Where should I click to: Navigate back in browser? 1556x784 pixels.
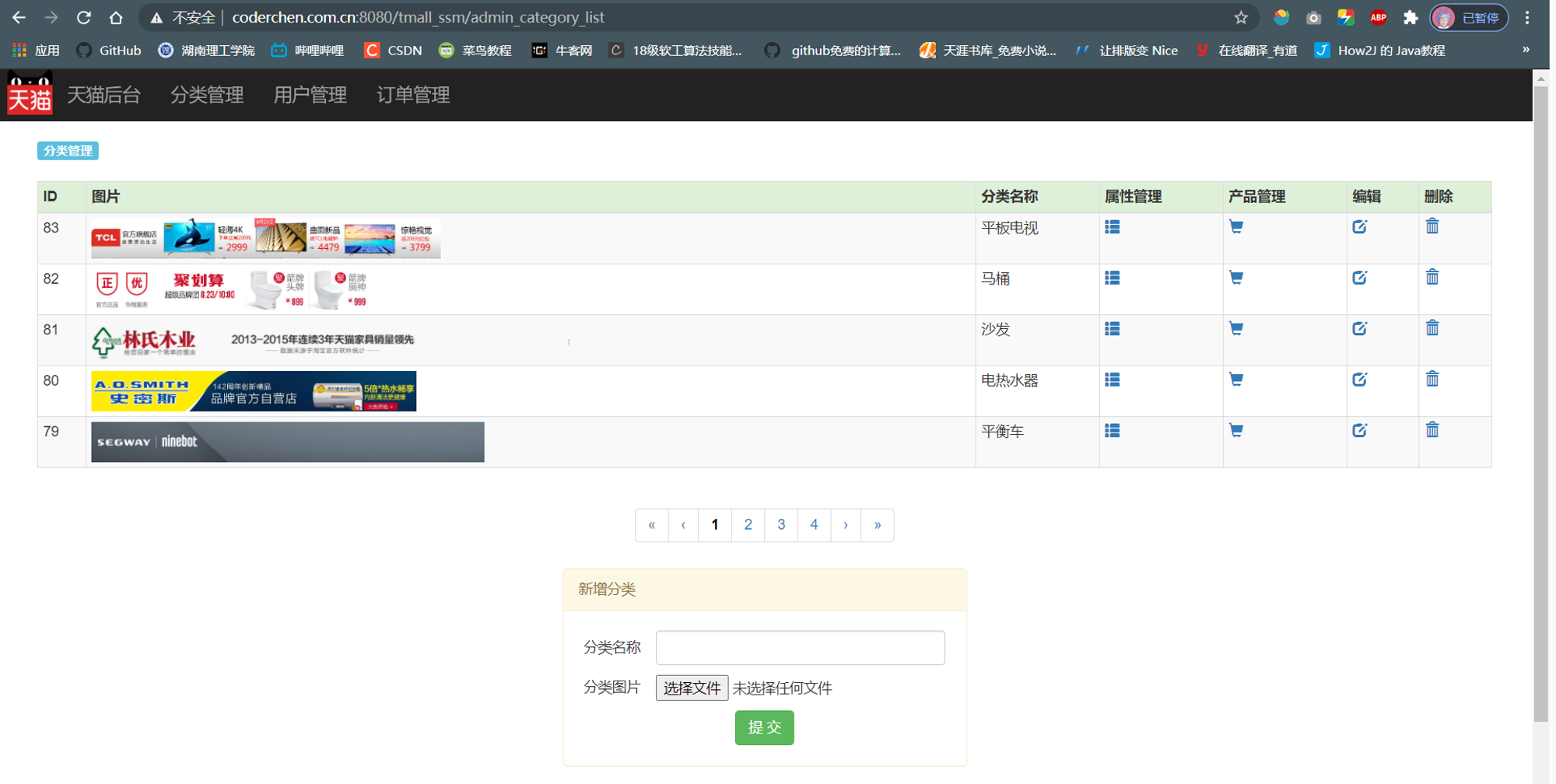(19, 17)
